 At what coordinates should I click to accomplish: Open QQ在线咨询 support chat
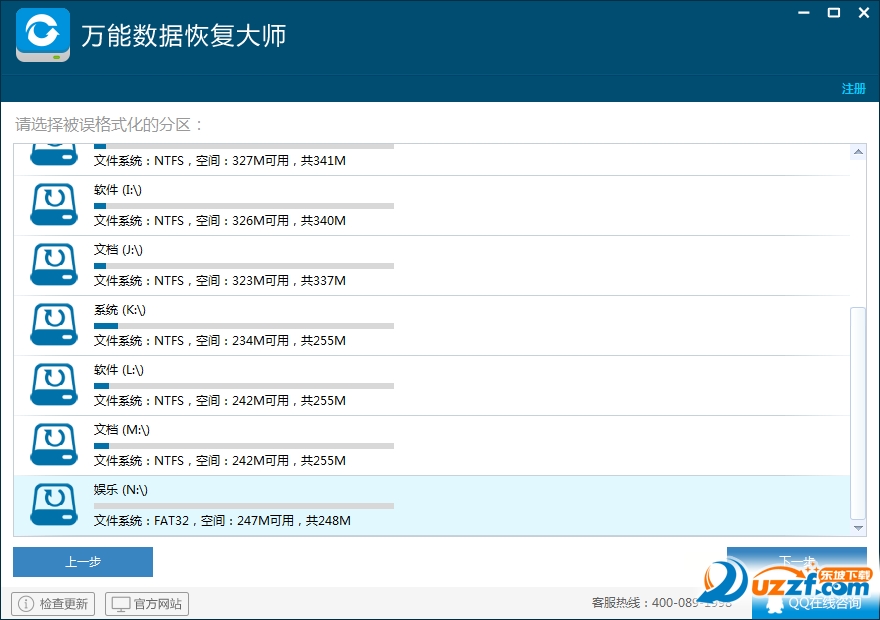click(824, 603)
